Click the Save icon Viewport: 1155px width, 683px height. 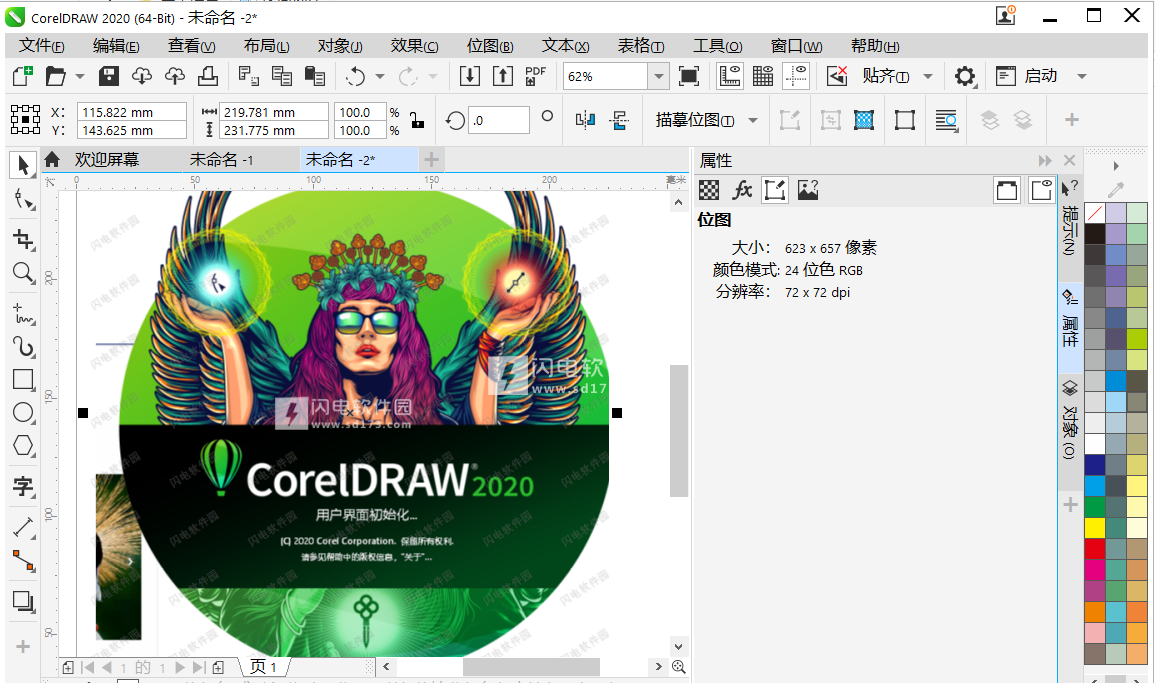coord(109,76)
